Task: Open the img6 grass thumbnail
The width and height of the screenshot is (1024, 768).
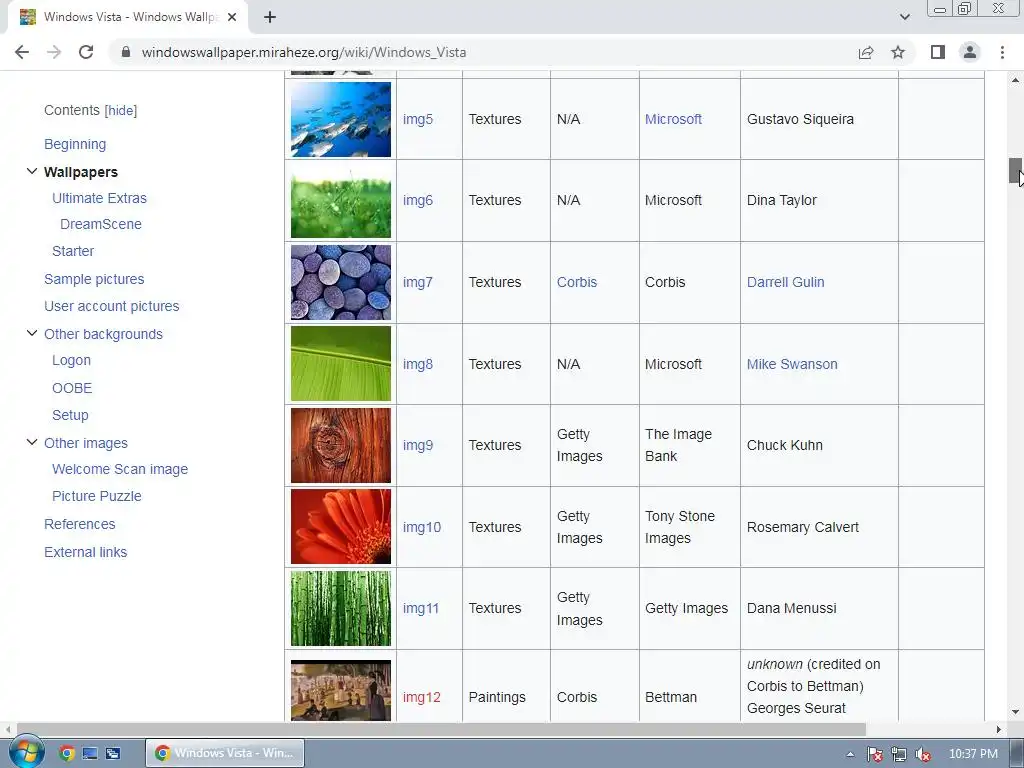Action: (x=341, y=200)
